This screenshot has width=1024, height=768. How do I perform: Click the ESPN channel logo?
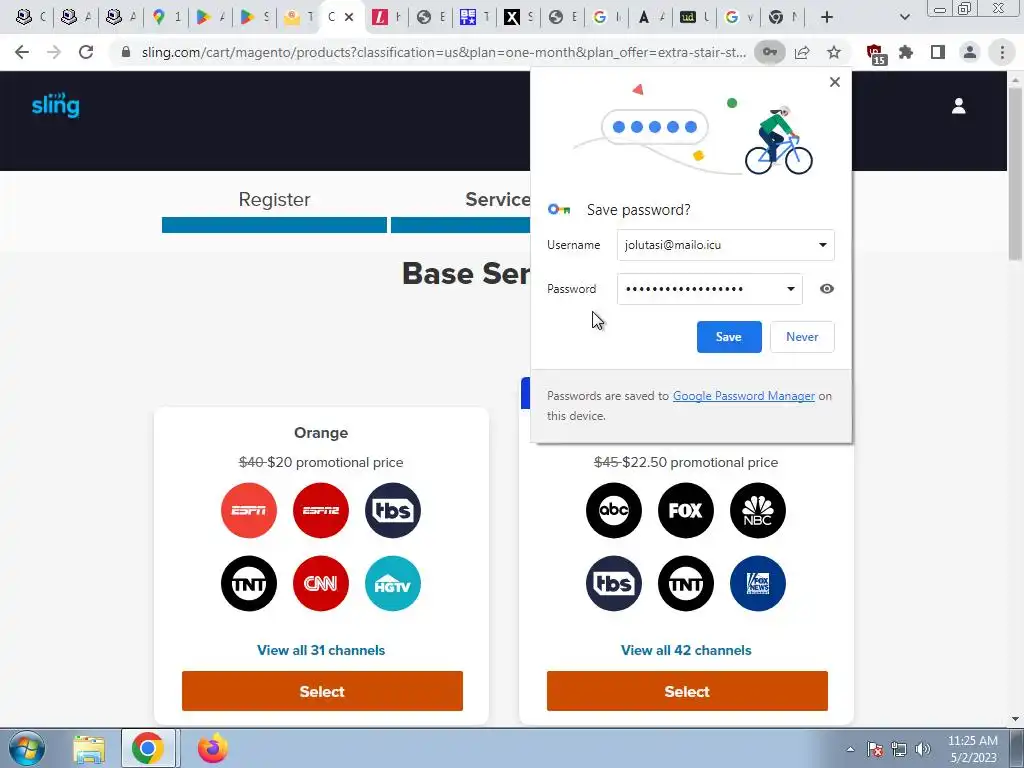[x=249, y=511]
